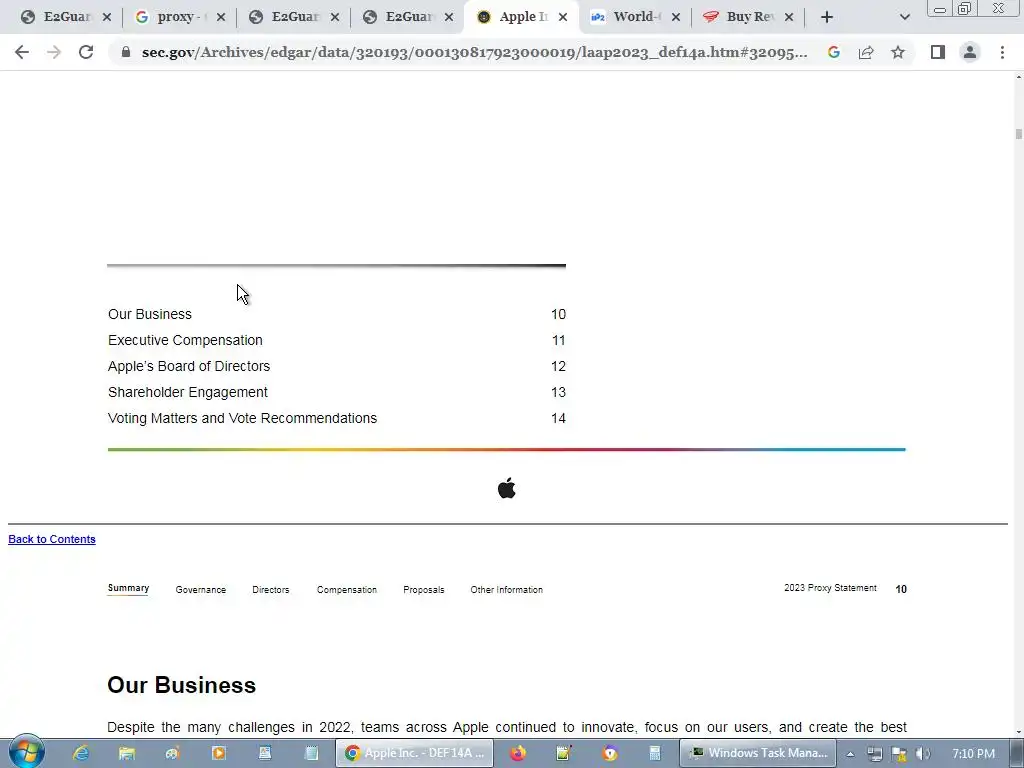Select the Compensation section tab
This screenshot has width=1024, height=768.
pos(347,590)
